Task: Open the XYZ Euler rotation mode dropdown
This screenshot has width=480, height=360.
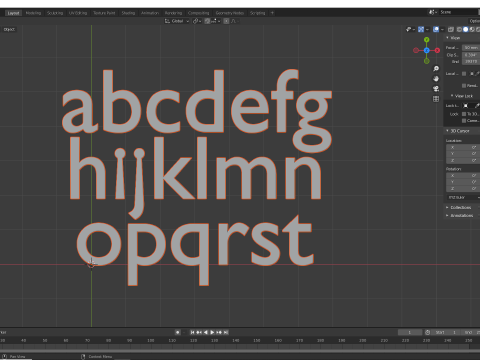Action: click(x=463, y=198)
